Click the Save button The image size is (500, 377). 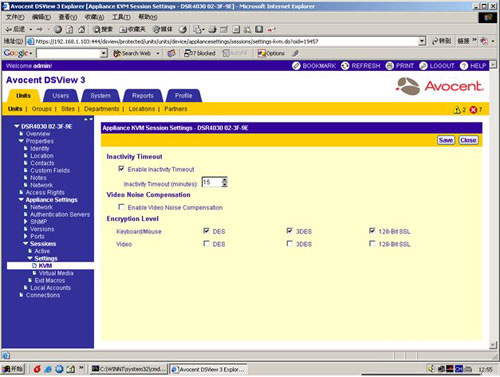pos(446,140)
